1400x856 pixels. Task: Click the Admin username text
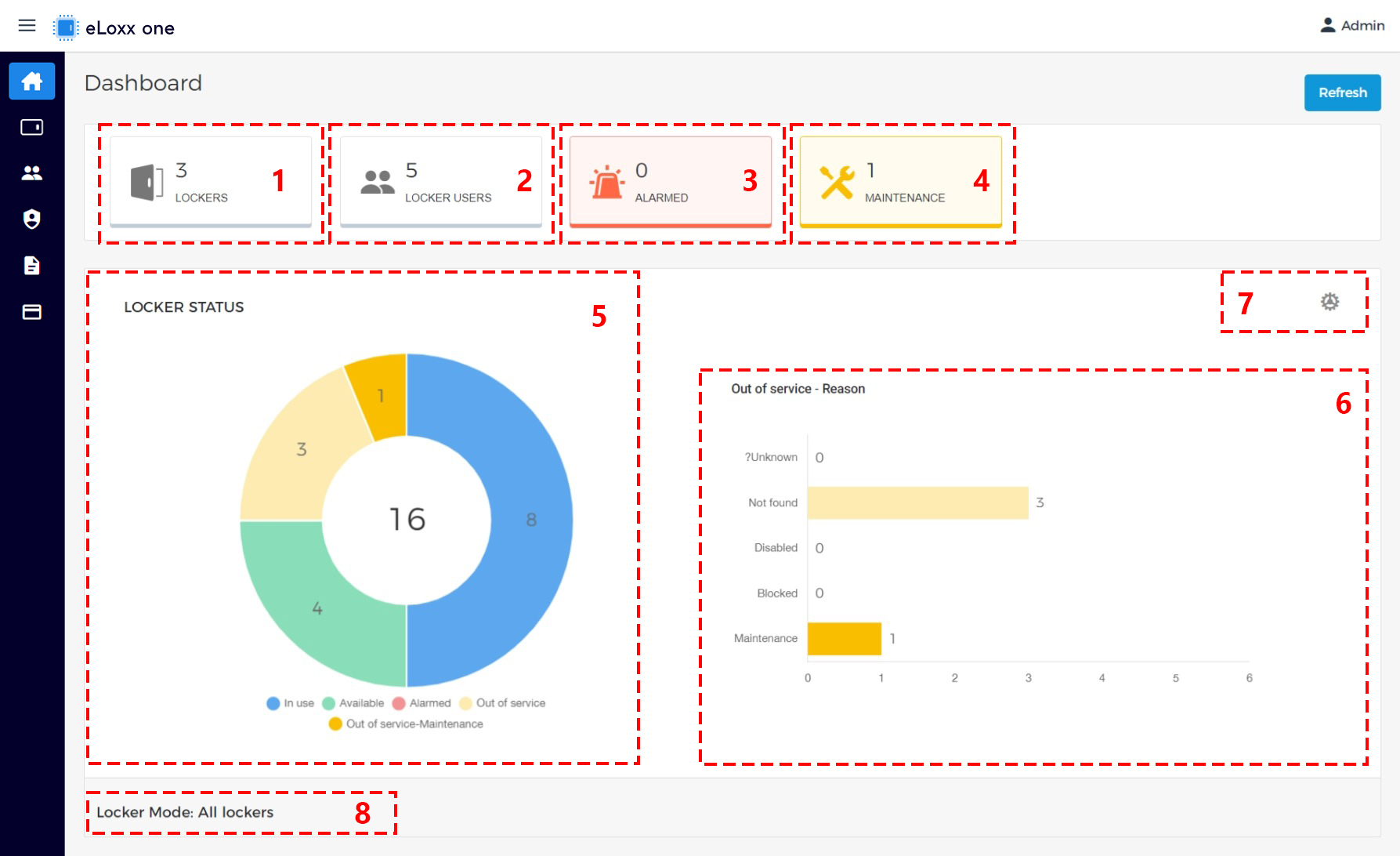coord(1362,26)
